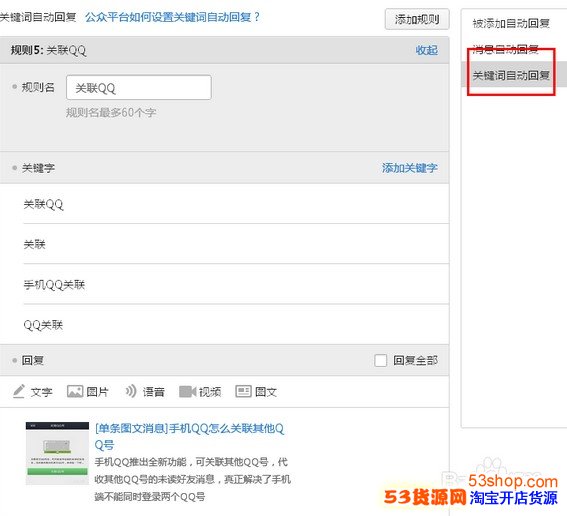Click the 添加关键字 link
Viewport: 567px width, 516px height.
(410, 168)
